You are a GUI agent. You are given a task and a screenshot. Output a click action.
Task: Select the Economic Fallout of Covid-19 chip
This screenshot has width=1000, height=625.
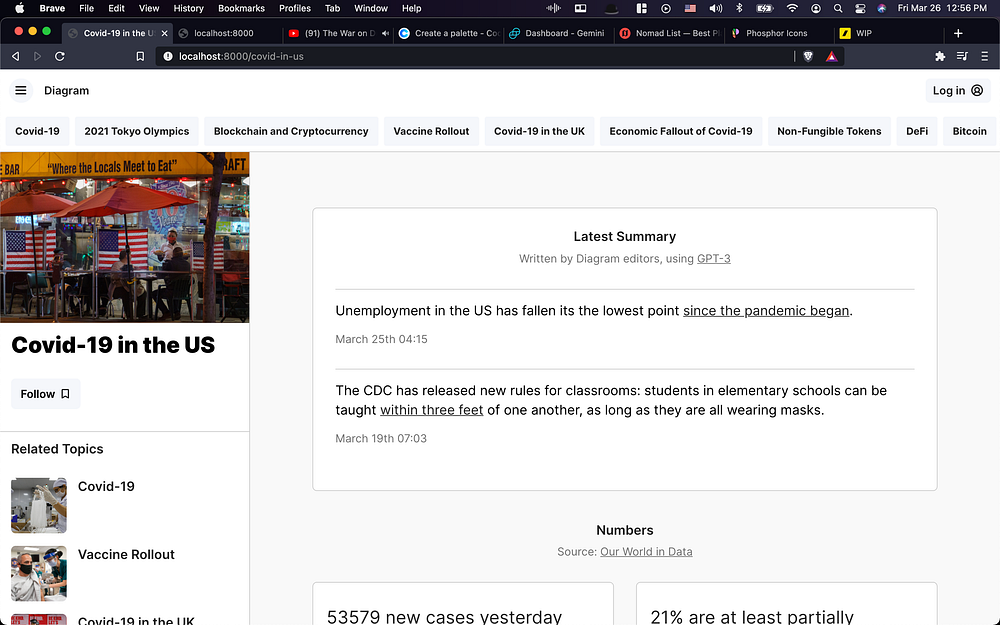click(680, 131)
